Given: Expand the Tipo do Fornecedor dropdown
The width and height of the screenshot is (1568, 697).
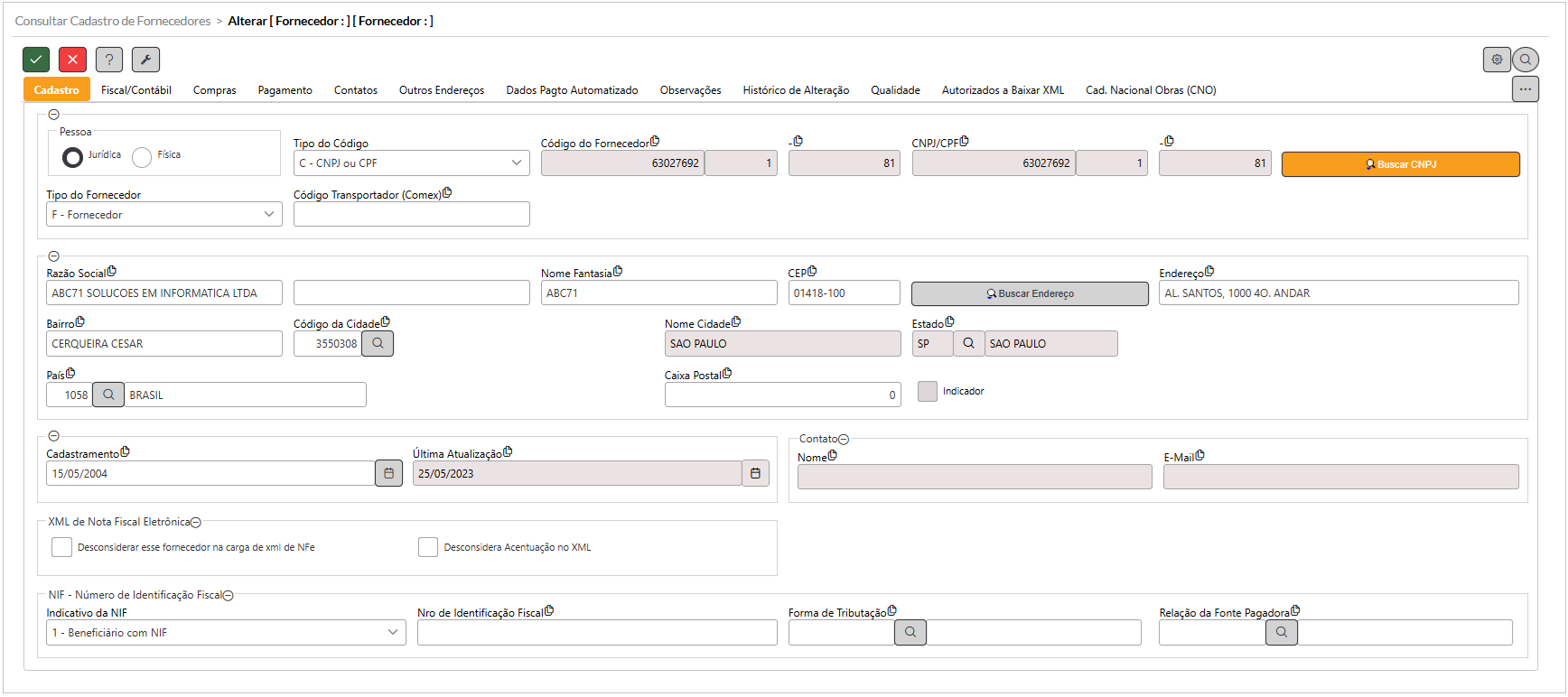Looking at the screenshot, I should click(x=163, y=215).
